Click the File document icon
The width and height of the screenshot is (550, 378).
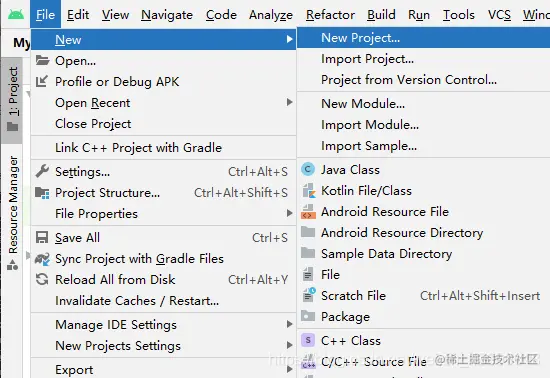click(308, 274)
